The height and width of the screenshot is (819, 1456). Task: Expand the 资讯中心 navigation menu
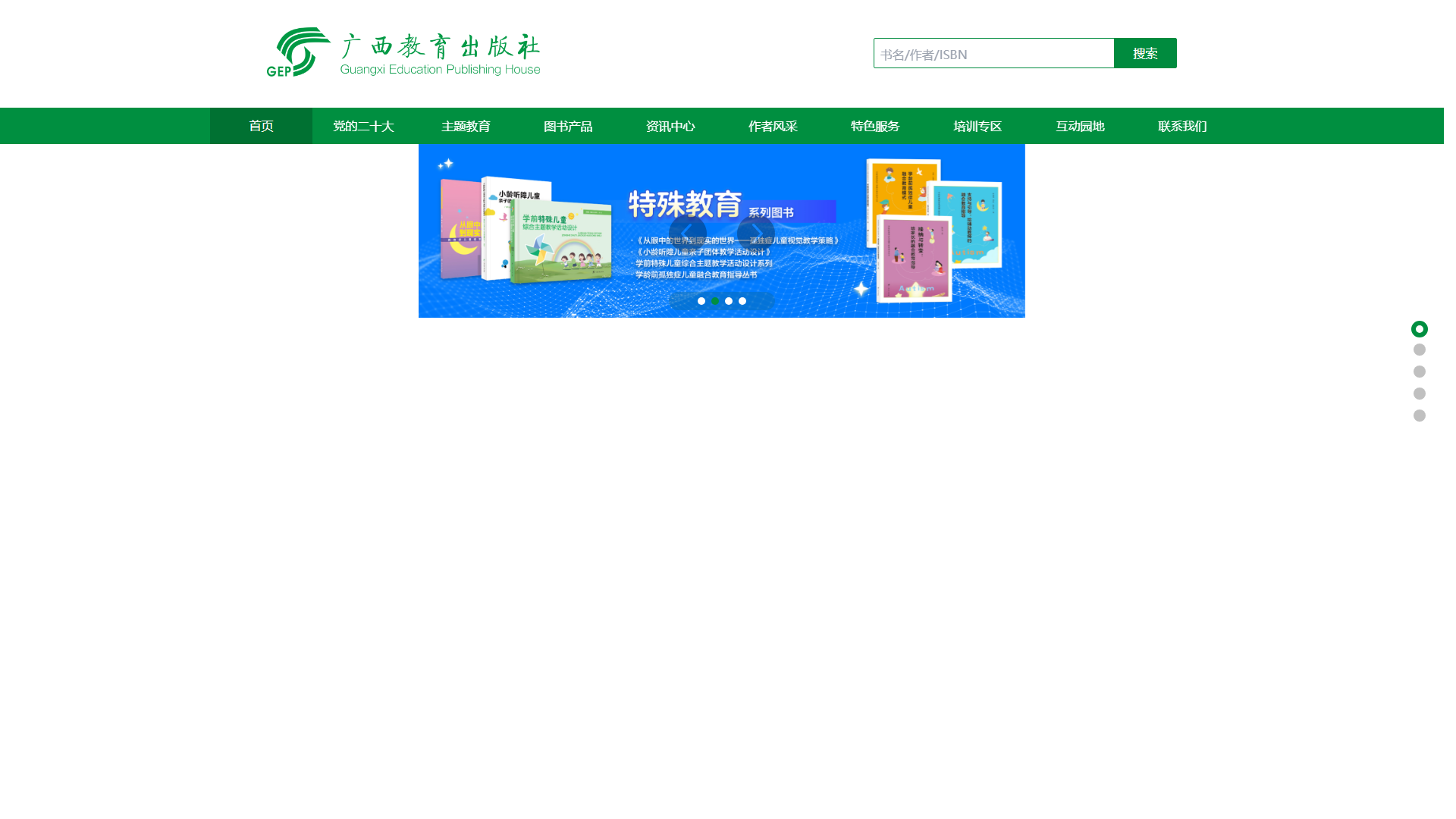(x=670, y=126)
